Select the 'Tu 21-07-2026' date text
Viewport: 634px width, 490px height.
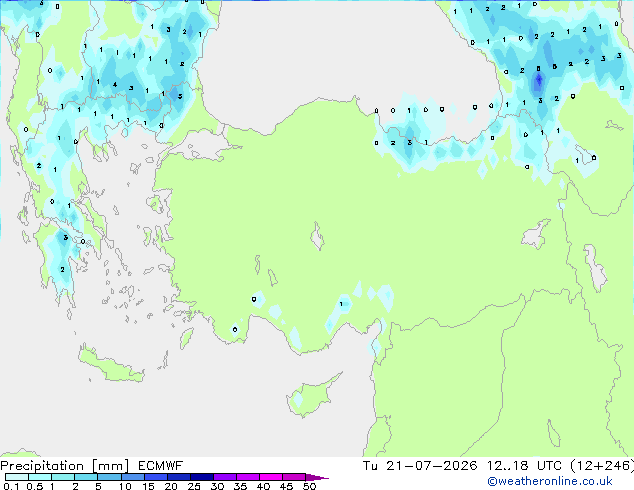click(420, 466)
